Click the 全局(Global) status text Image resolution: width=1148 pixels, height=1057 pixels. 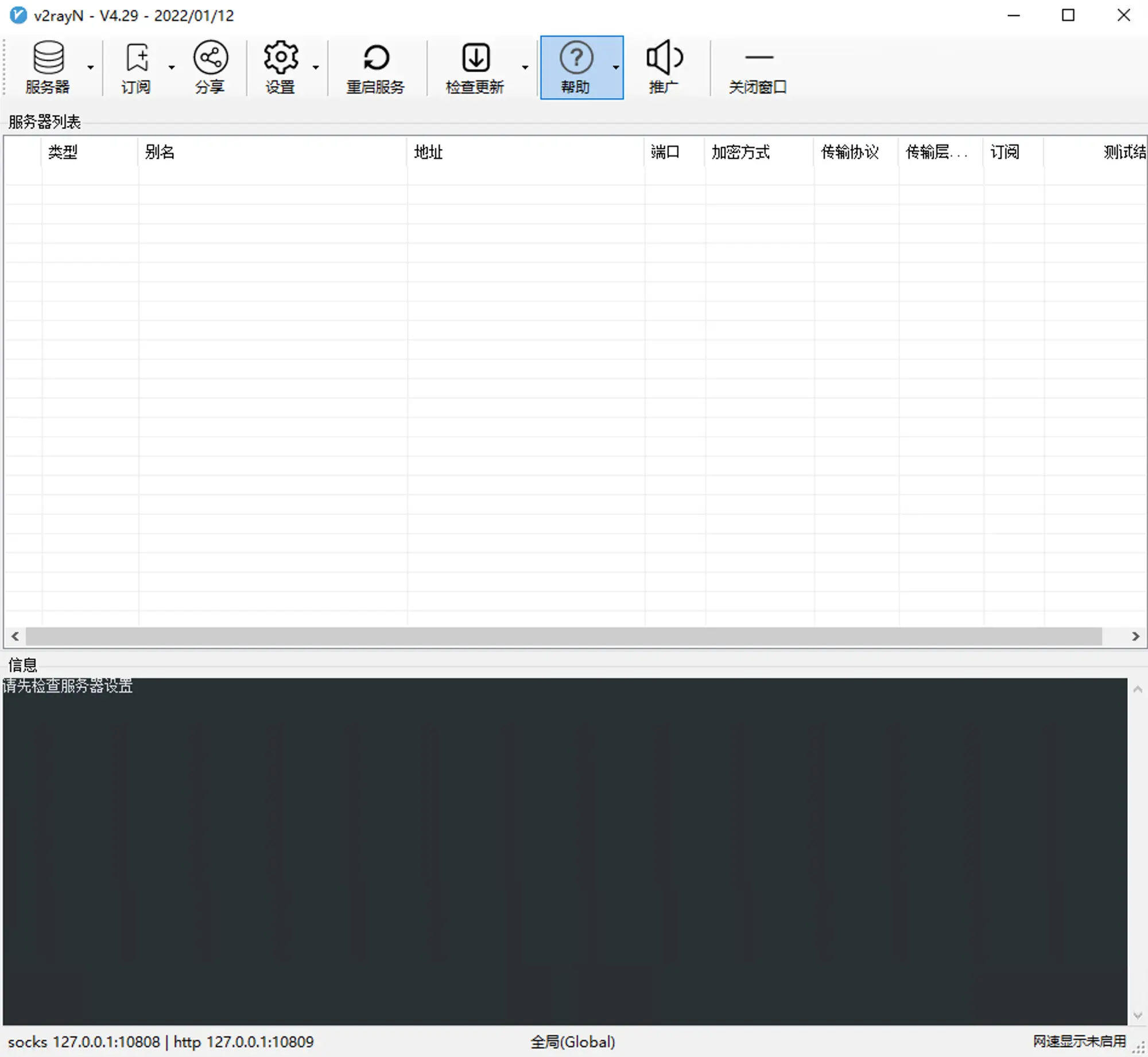(573, 1042)
